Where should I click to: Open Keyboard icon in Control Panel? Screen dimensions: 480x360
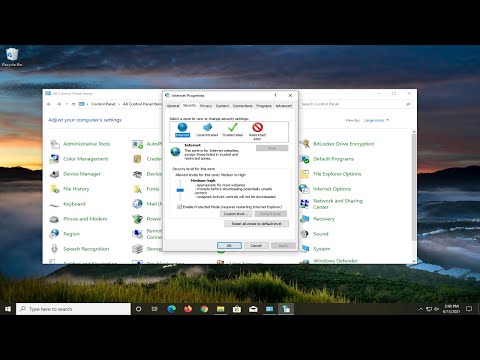click(x=55, y=204)
